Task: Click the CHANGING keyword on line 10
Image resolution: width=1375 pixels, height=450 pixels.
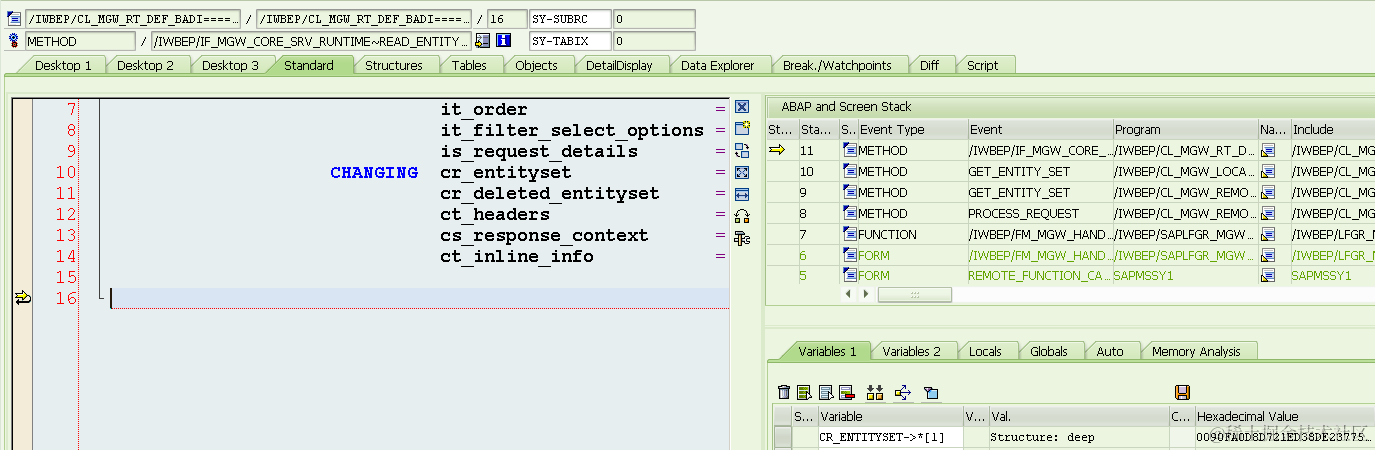Action: click(x=374, y=172)
